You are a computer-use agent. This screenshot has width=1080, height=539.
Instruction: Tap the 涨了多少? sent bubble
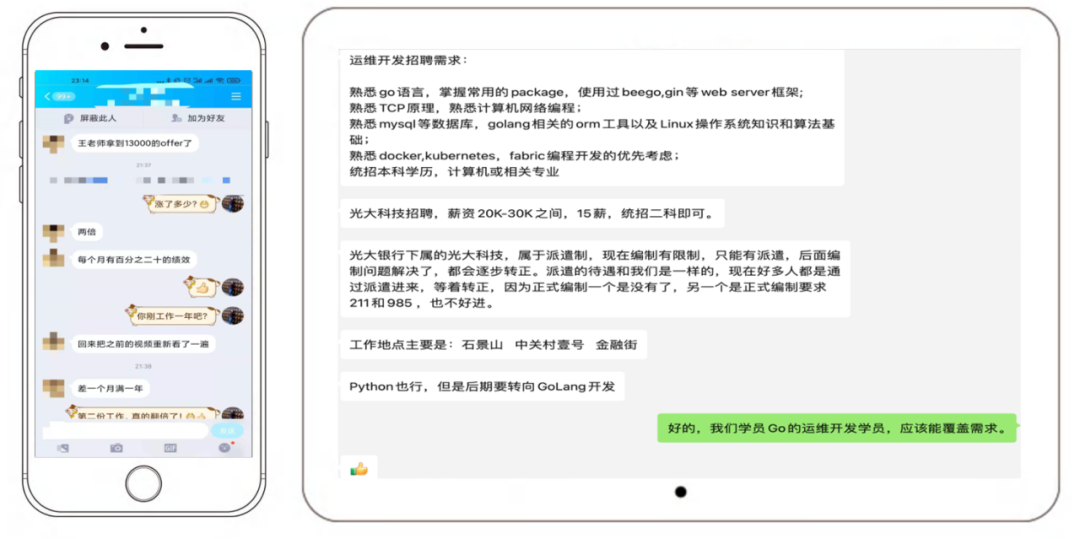tap(180, 204)
